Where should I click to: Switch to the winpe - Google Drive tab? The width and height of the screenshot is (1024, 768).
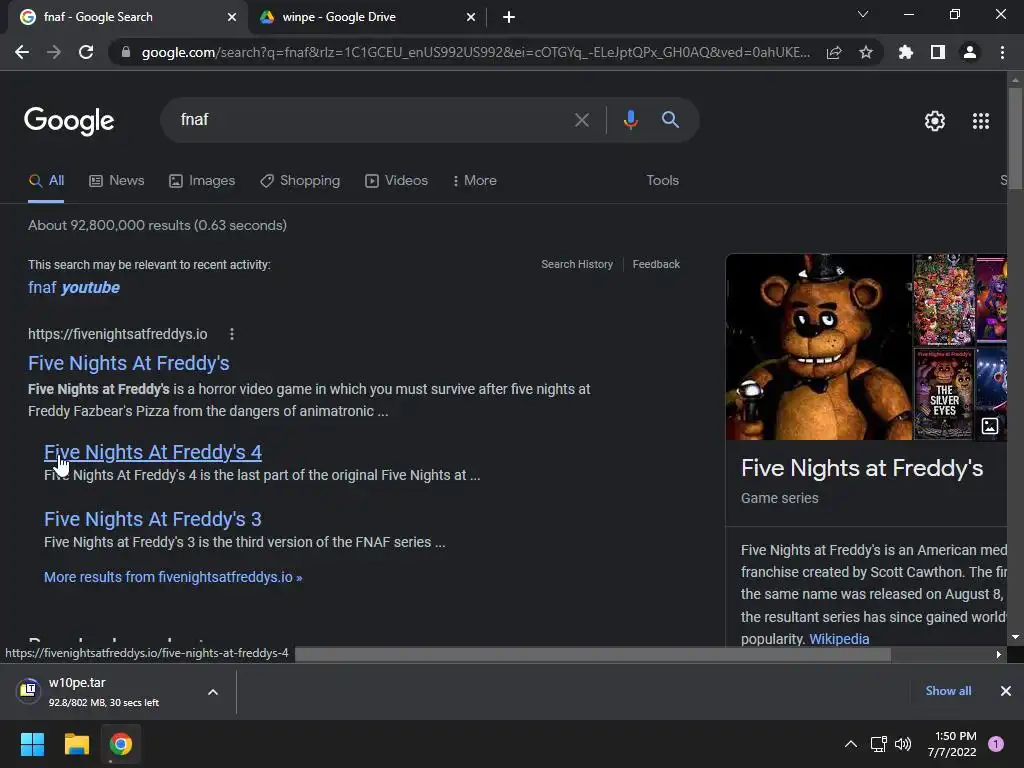coord(368,17)
